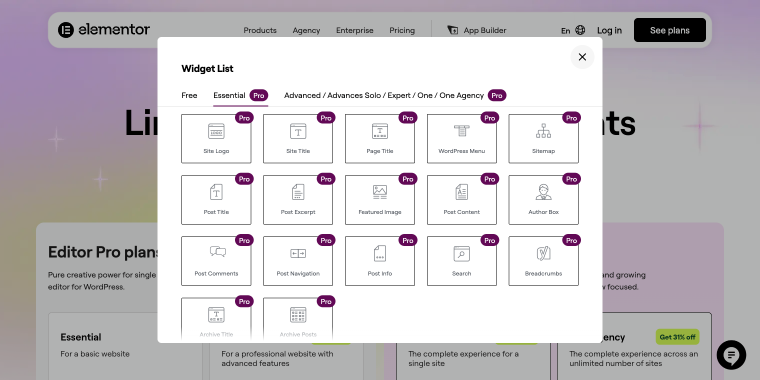Click the "Essential" plan heading in background
Screen dimensions: 760x380
(81, 337)
